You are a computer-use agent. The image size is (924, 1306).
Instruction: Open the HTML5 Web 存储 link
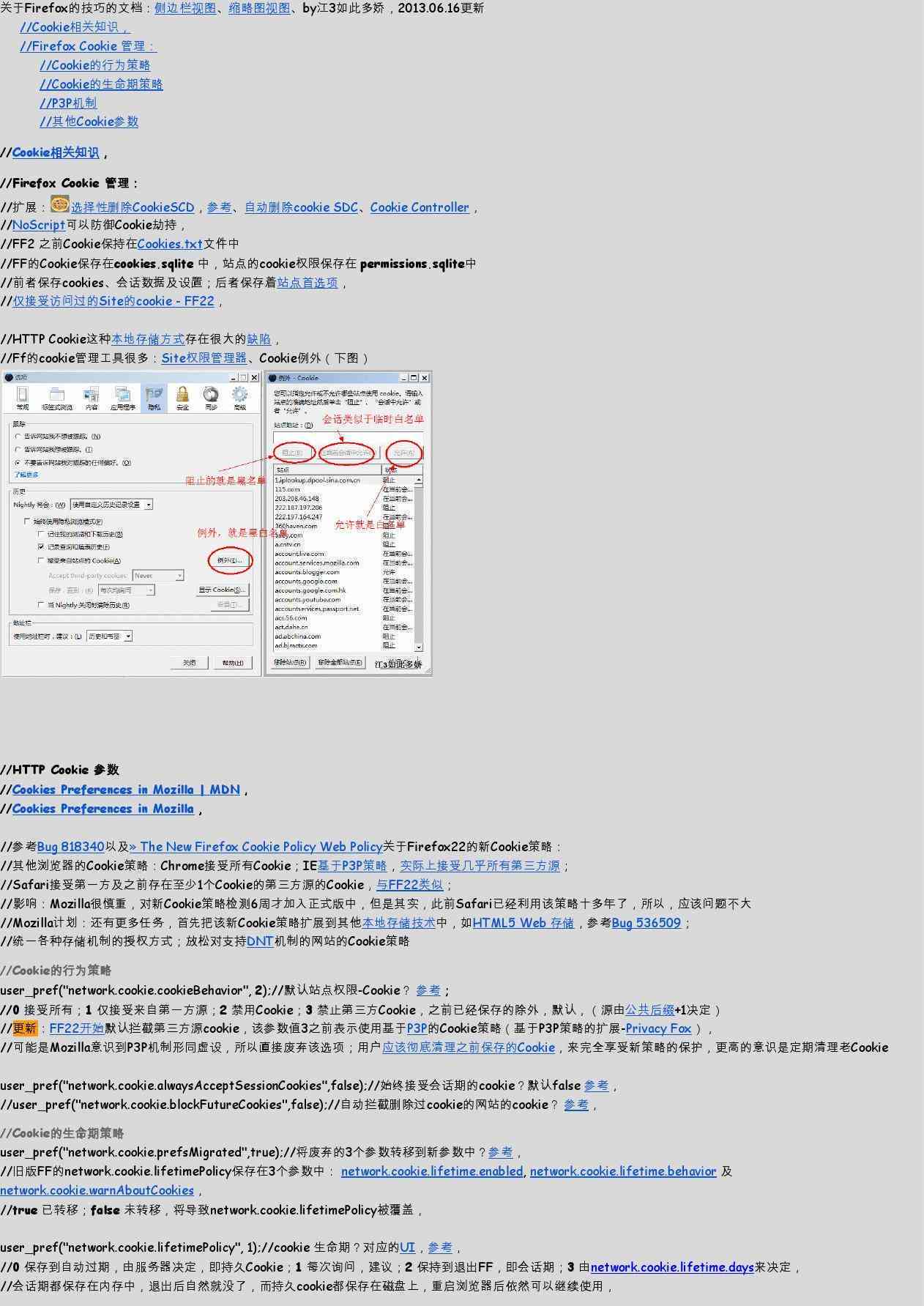click(x=524, y=923)
